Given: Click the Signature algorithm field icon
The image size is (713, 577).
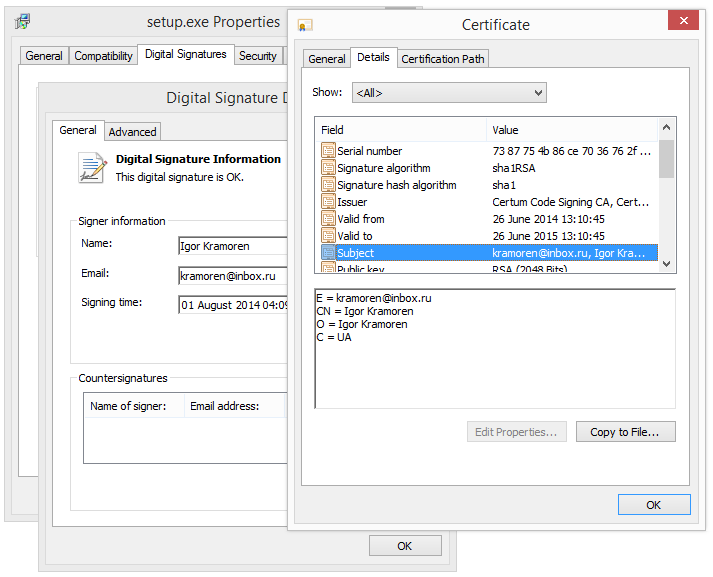Looking at the screenshot, I should coord(328,168).
